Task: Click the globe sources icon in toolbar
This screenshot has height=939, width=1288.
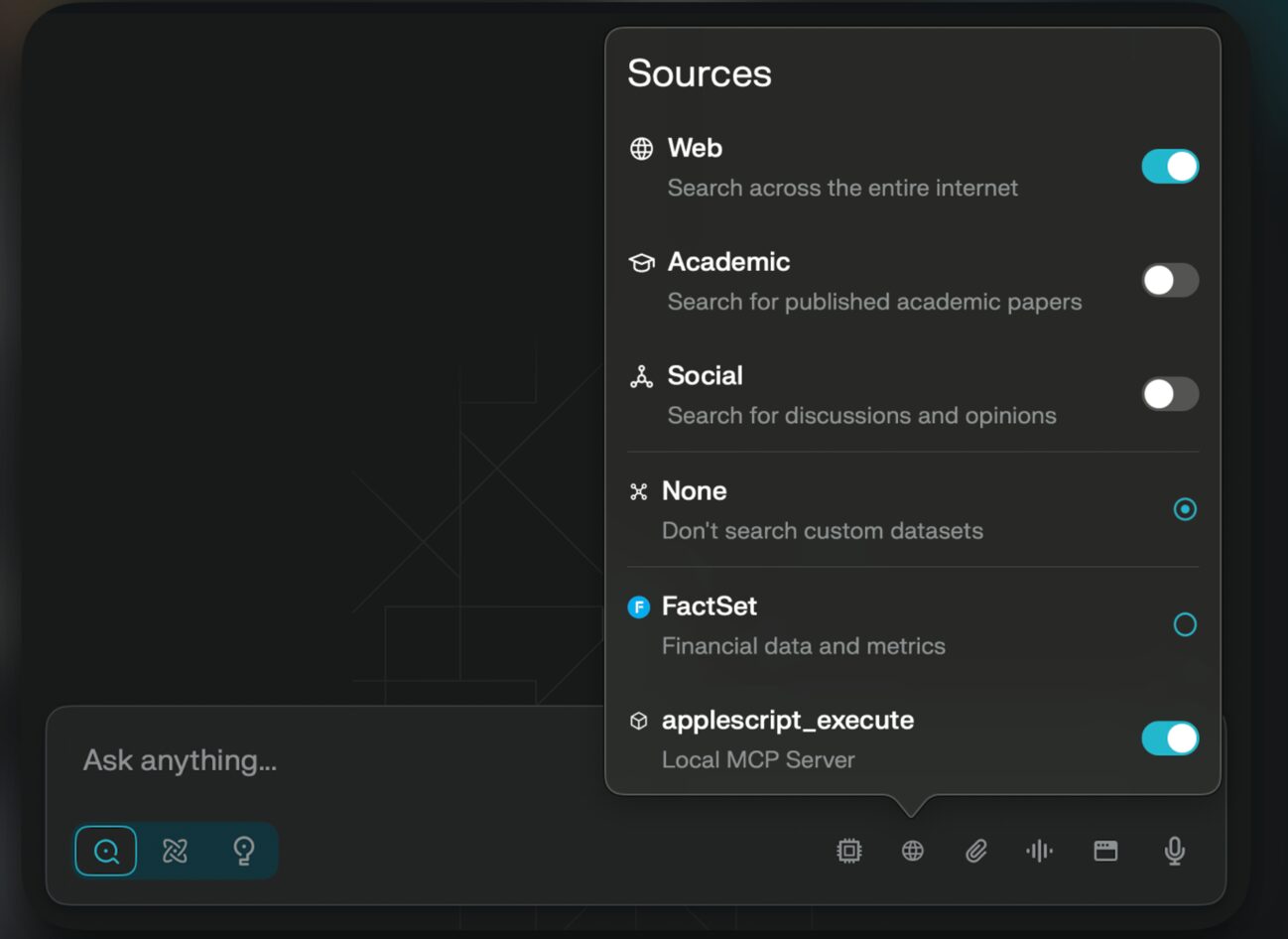Action: click(913, 851)
